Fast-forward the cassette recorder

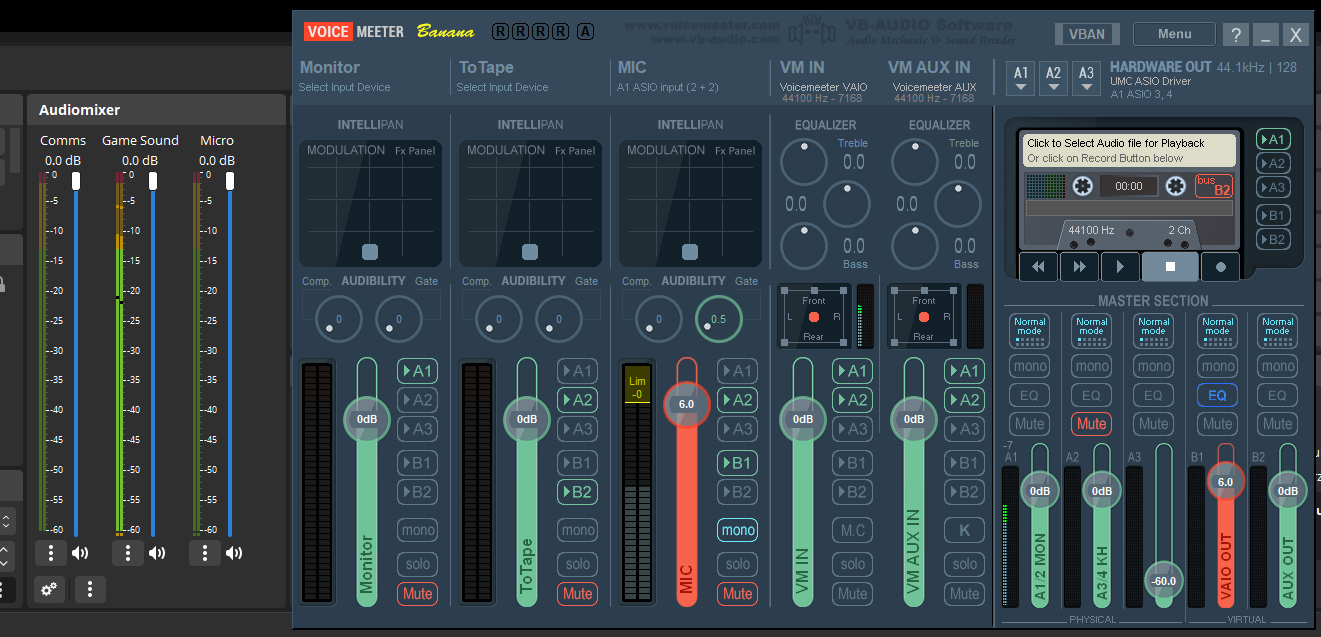pyautogui.click(x=1080, y=267)
